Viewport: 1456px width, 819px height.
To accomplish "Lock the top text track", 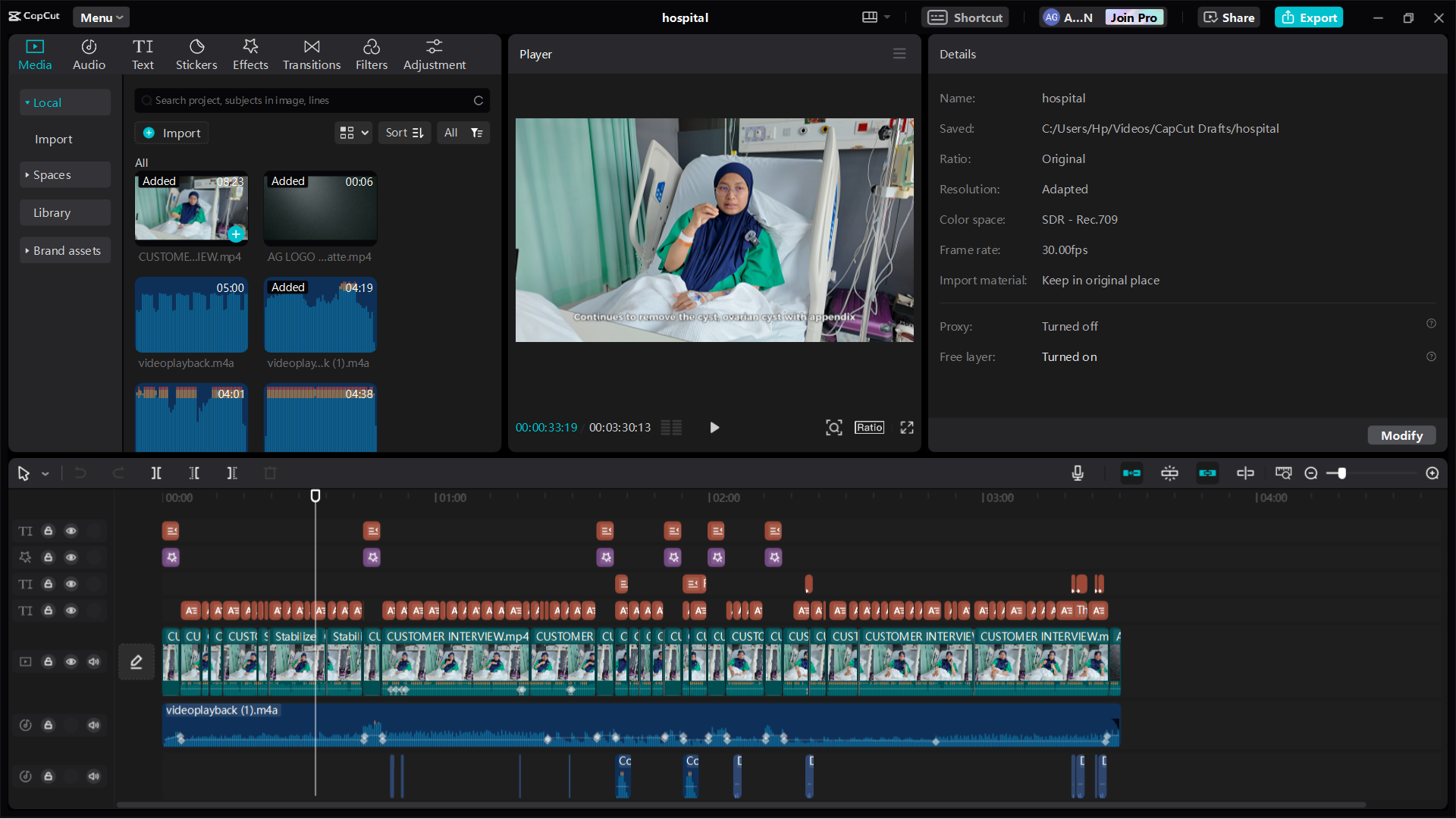I will coord(48,531).
